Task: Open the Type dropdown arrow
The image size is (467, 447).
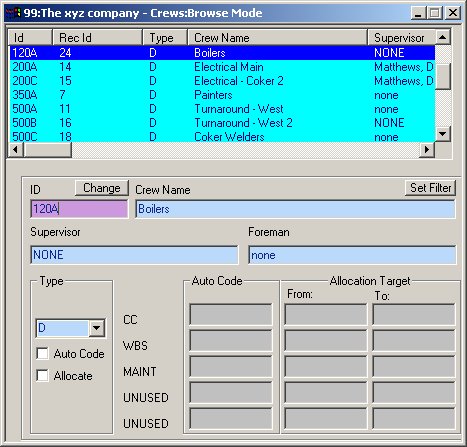Action: click(x=97, y=328)
